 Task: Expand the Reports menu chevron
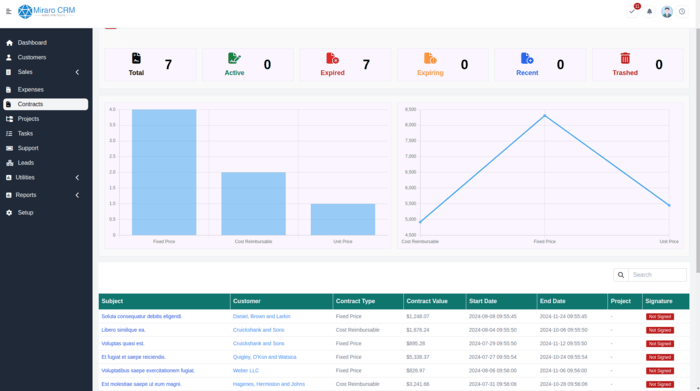pos(77,195)
